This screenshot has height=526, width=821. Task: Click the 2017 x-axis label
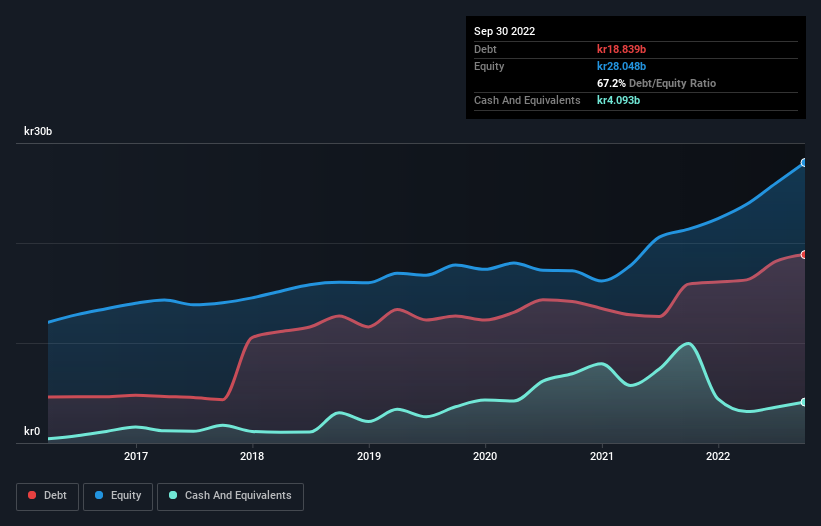click(x=136, y=456)
